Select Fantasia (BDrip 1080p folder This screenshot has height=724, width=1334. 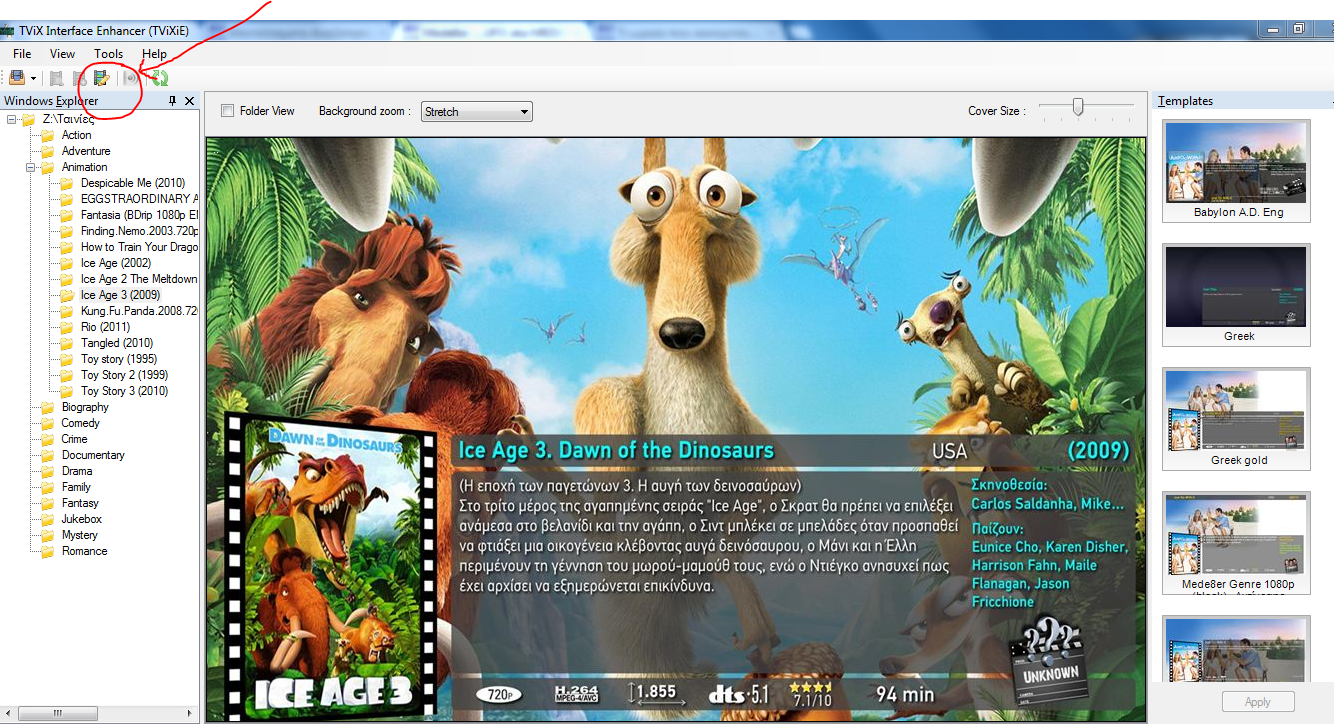tap(139, 215)
